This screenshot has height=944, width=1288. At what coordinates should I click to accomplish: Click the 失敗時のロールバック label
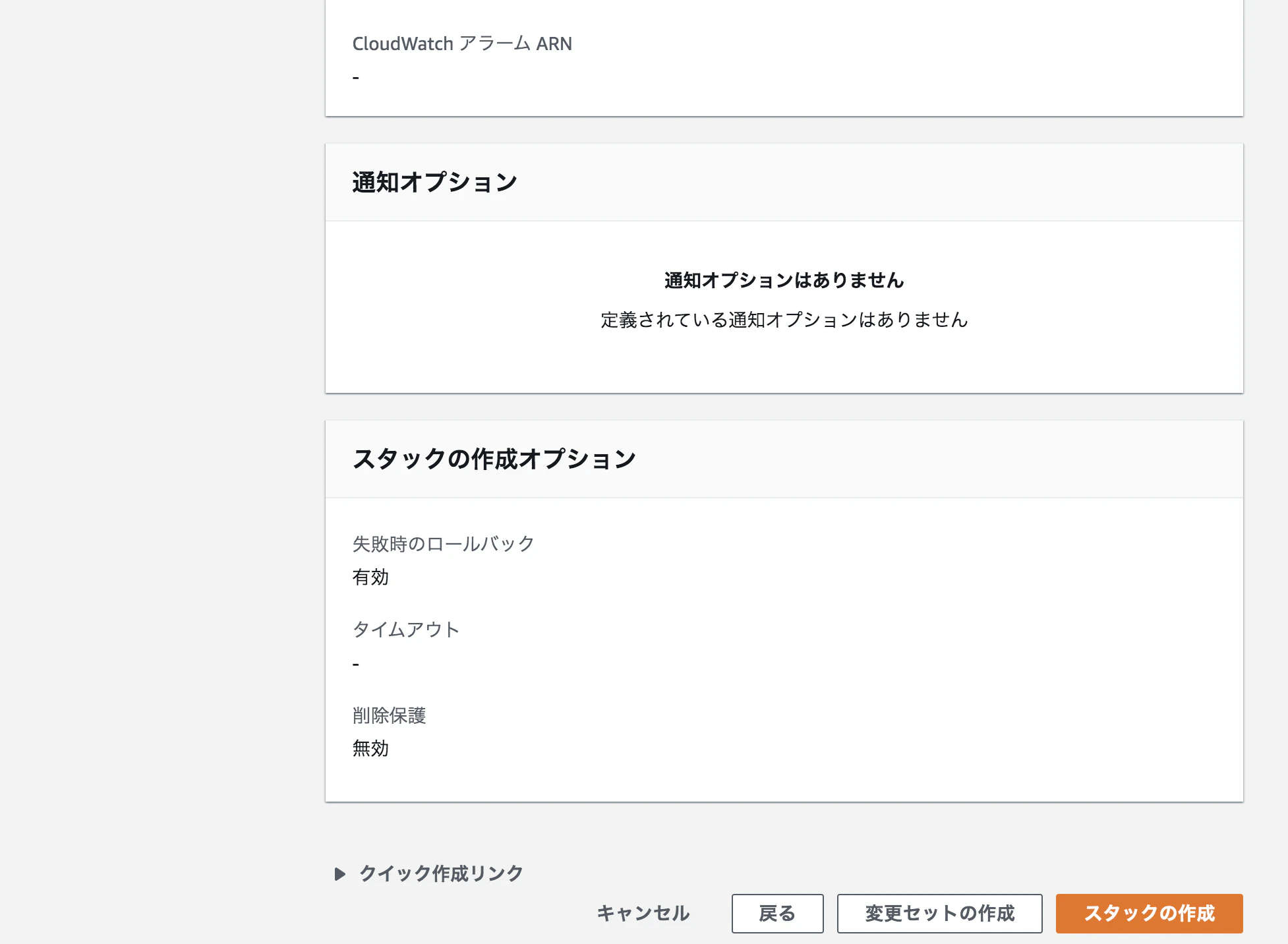(x=443, y=544)
